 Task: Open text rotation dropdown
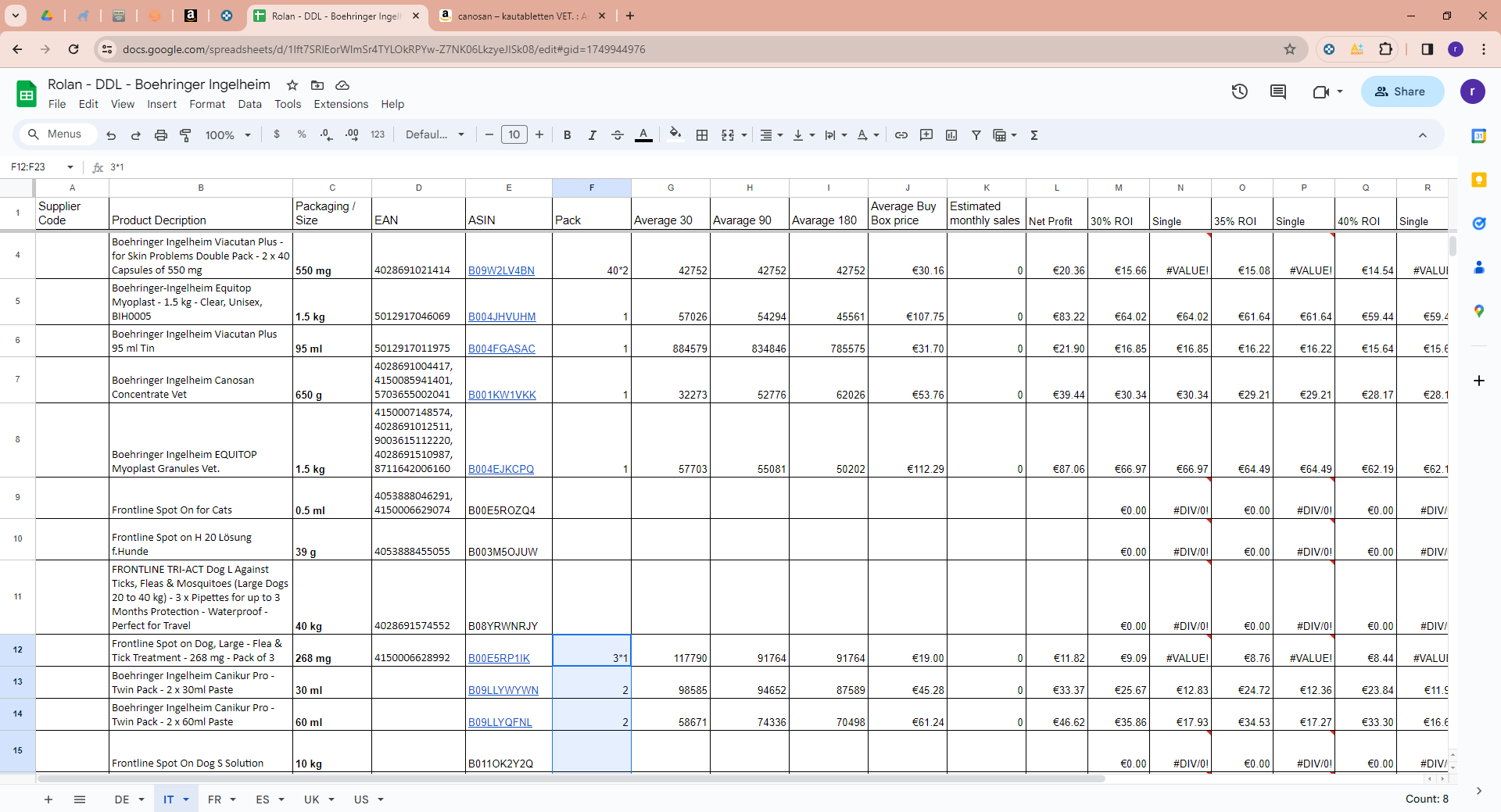(x=868, y=135)
